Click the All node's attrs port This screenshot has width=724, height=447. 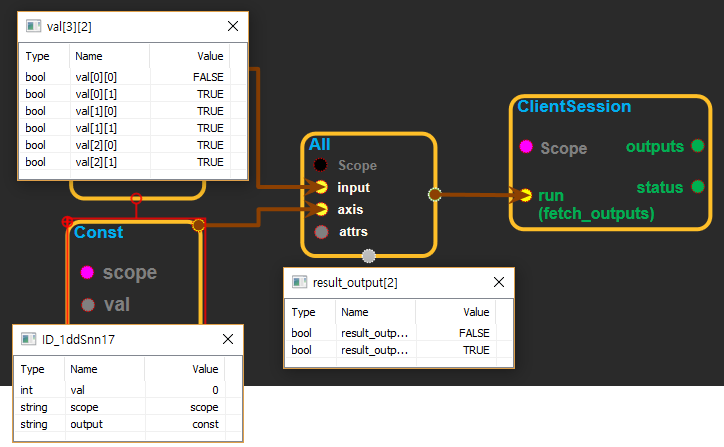point(320,232)
